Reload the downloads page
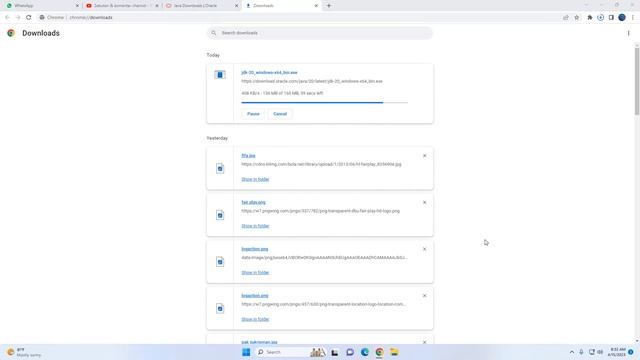The height and width of the screenshot is (360, 640). point(29,18)
